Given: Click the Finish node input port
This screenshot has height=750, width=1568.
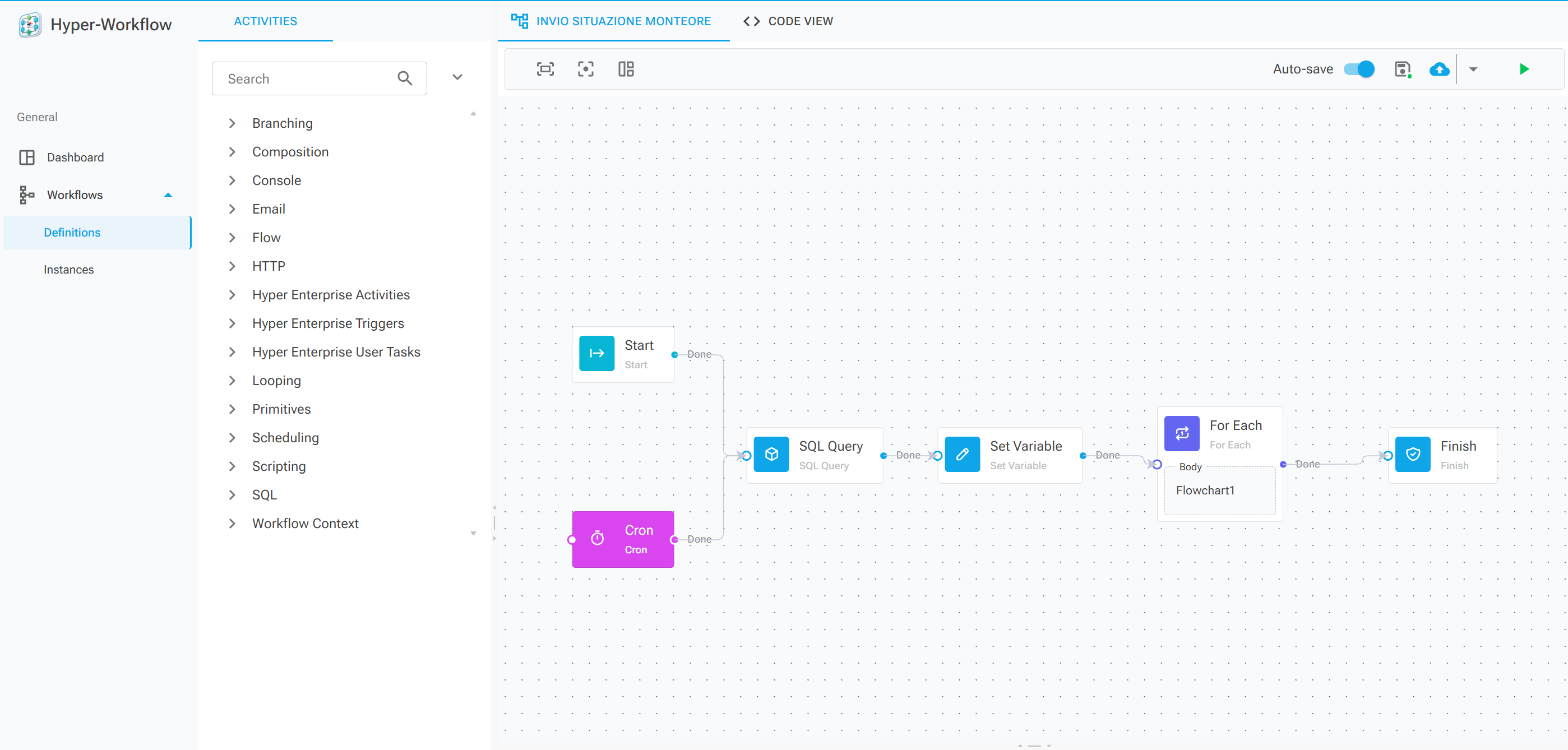Looking at the screenshot, I should click(x=1389, y=455).
